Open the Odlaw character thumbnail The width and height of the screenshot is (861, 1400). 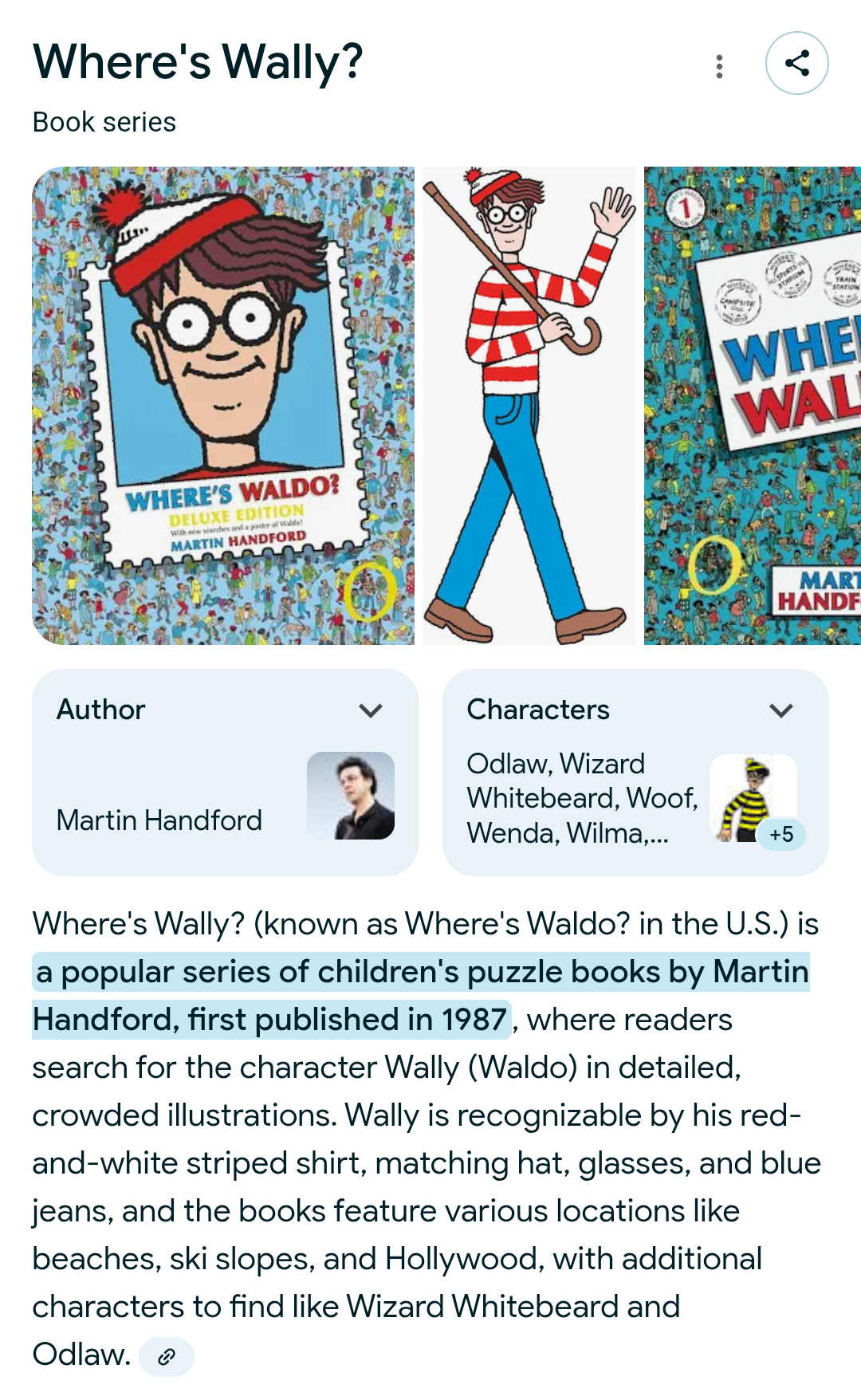click(753, 798)
